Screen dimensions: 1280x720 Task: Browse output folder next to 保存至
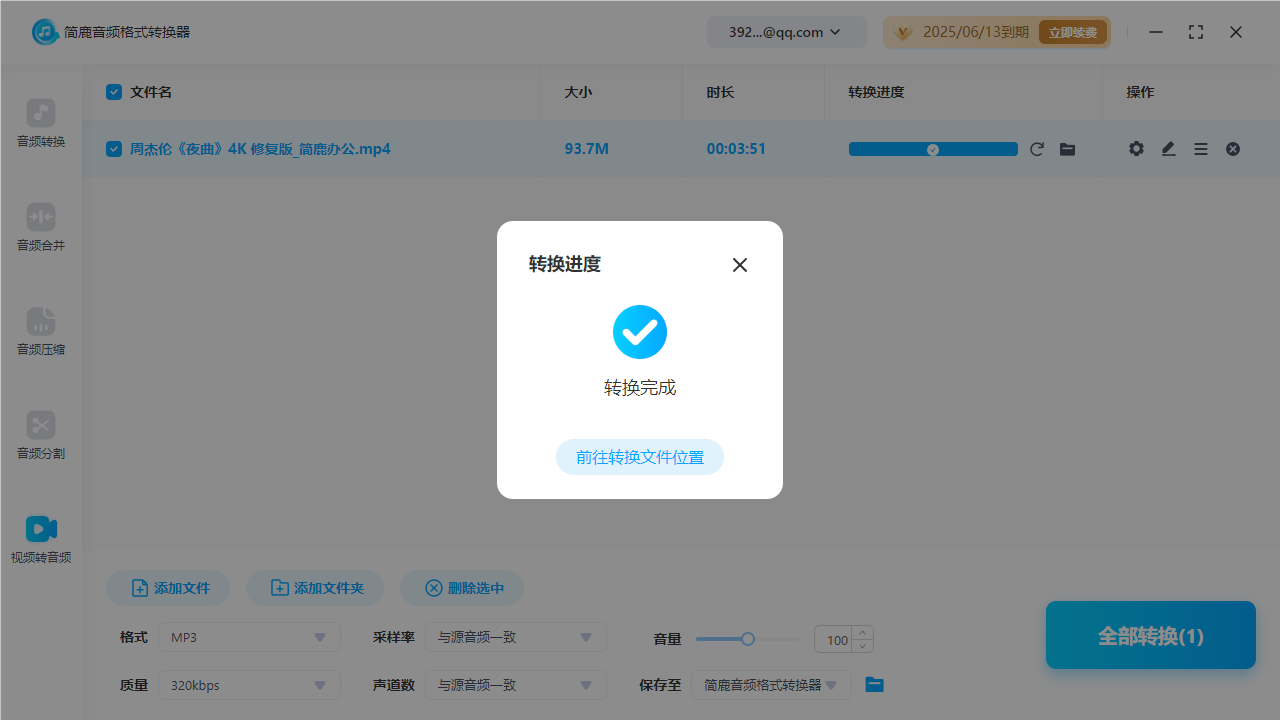pyautogui.click(x=874, y=684)
